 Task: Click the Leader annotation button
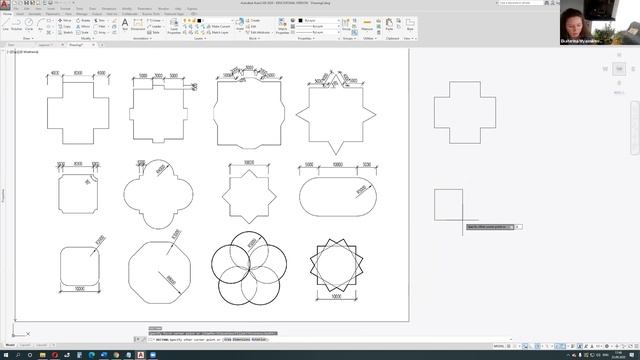pos(154,27)
